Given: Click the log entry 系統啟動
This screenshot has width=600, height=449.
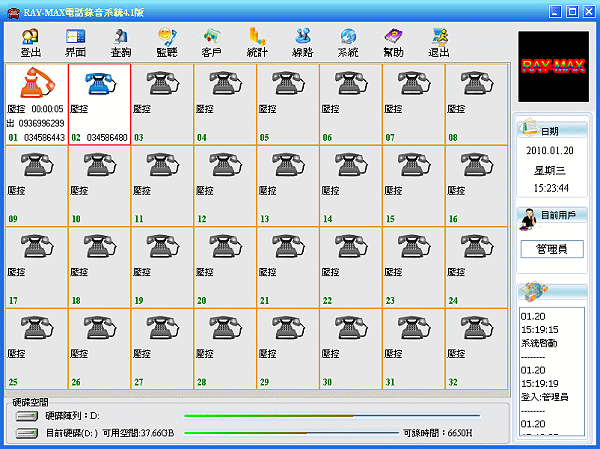Looking at the screenshot, I should pyautogui.click(x=539, y=343).
